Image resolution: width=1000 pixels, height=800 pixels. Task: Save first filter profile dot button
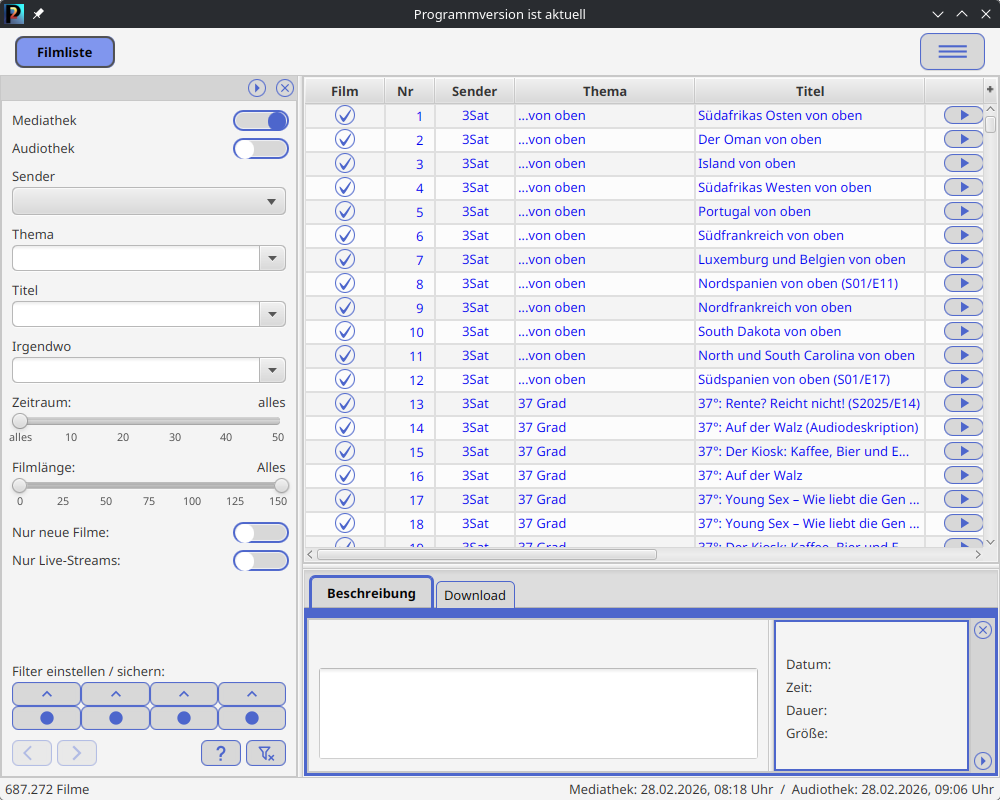(47, 718)
